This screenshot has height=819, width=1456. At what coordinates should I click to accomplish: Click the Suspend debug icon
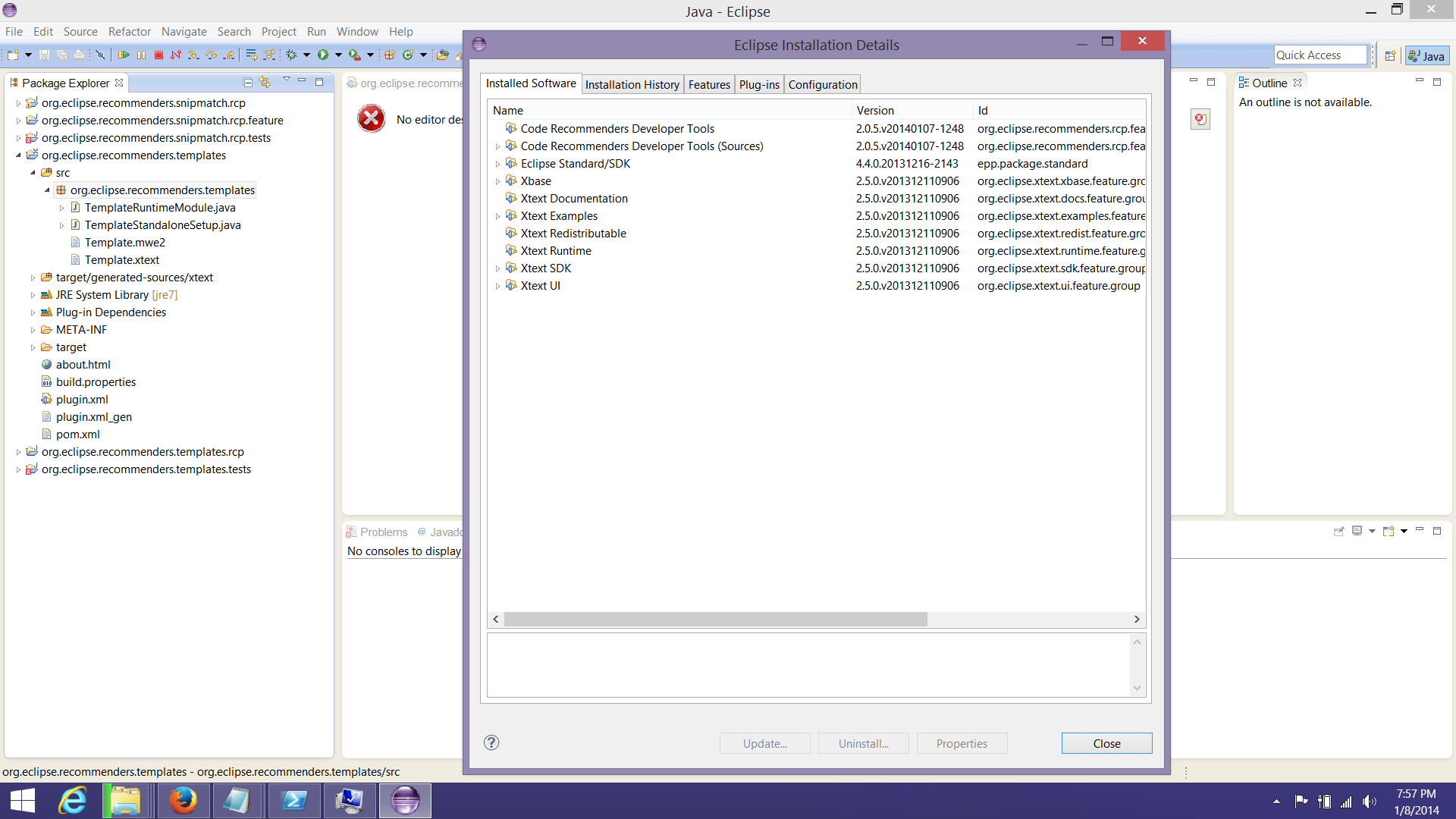click(141, 55)
